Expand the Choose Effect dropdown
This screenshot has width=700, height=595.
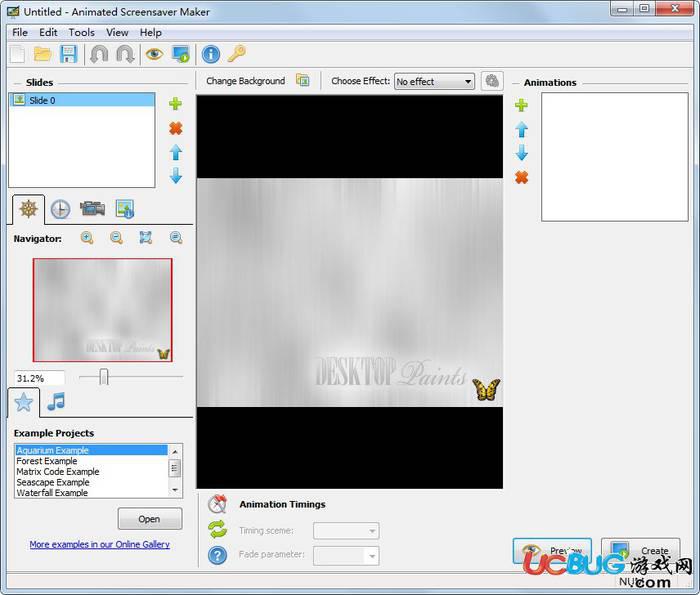coord(434,82)
